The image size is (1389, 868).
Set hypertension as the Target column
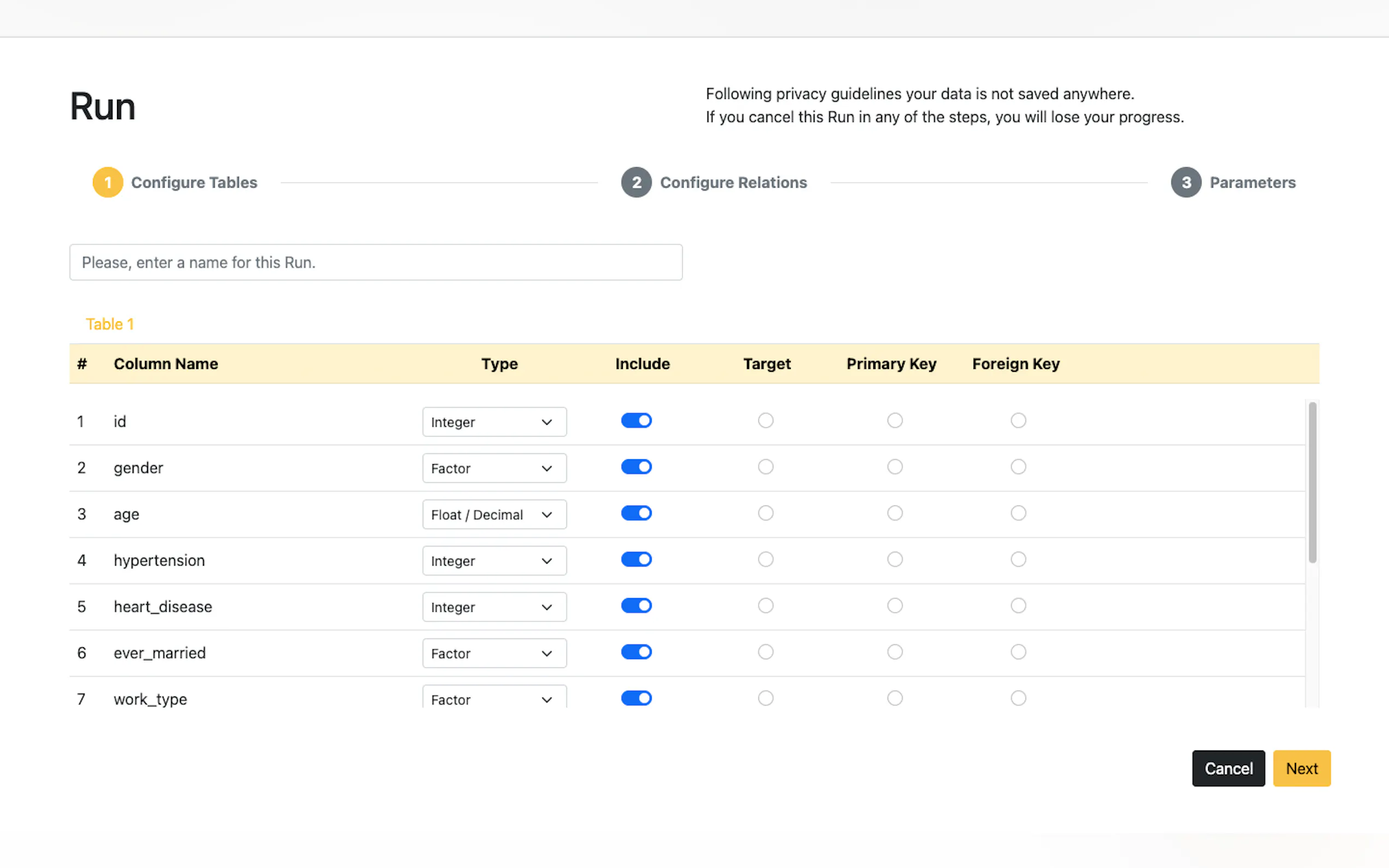point(766,559)
